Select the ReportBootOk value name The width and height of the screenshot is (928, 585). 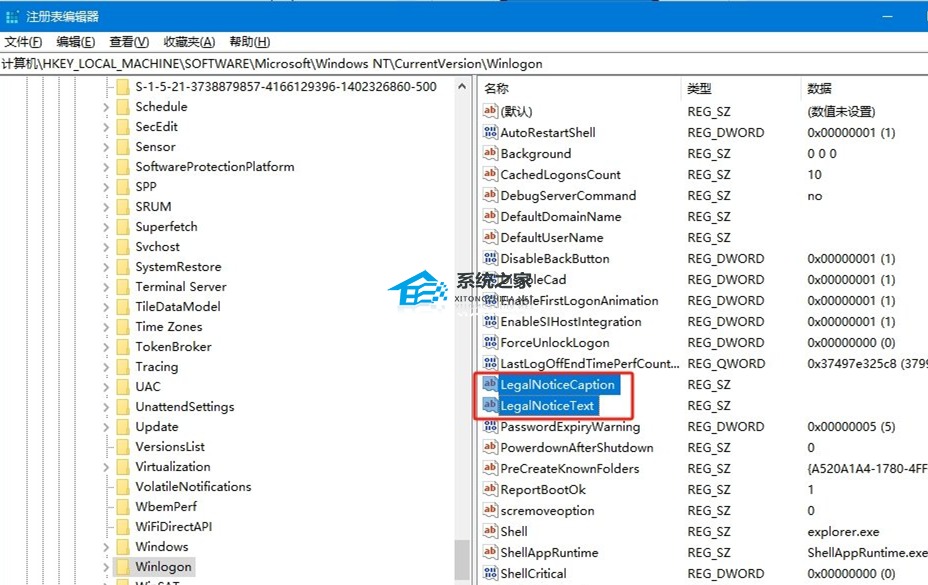tap(543, 490)
